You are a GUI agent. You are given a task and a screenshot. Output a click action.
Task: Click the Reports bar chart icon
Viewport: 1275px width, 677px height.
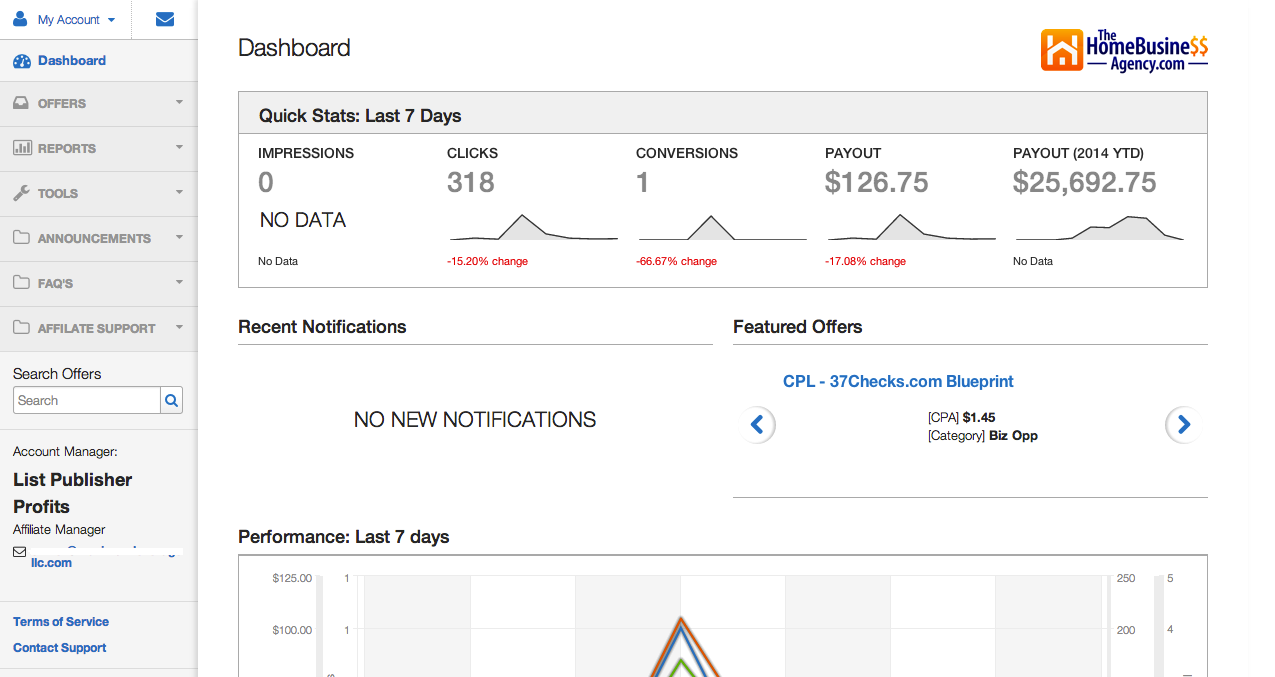click(x=22, y=148)
